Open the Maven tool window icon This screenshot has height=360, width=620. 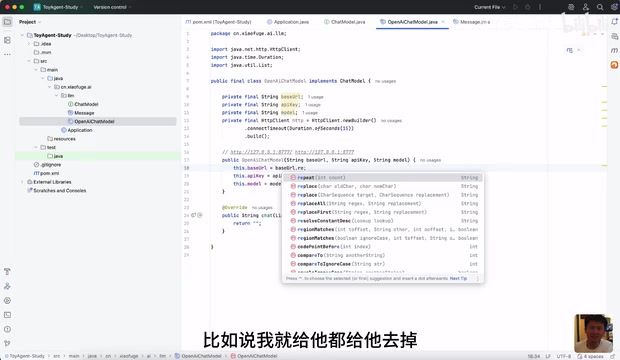point(614,50)
